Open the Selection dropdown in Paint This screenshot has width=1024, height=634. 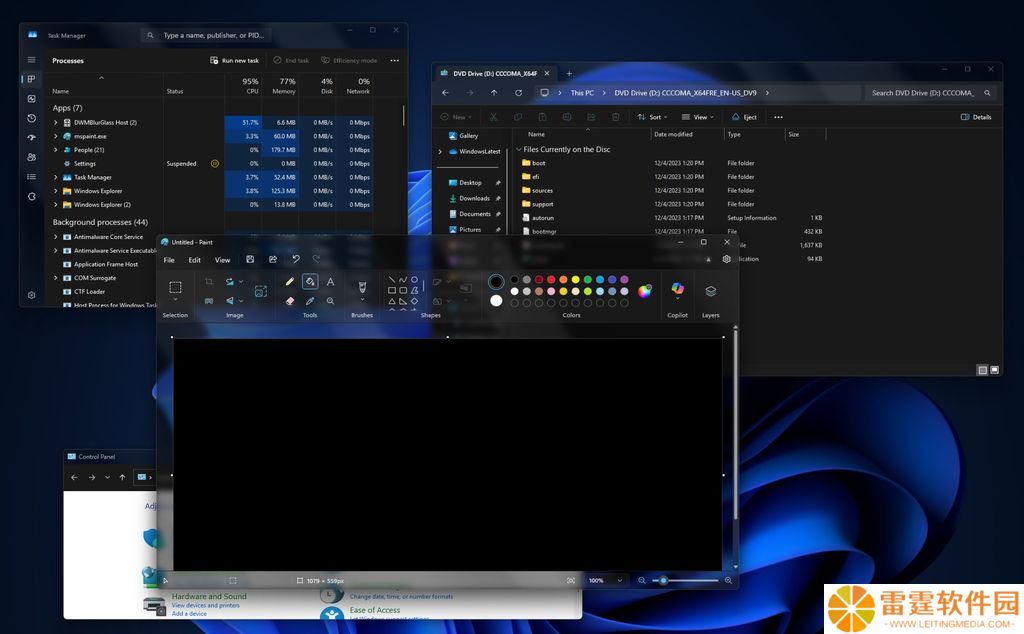[175, 300]
